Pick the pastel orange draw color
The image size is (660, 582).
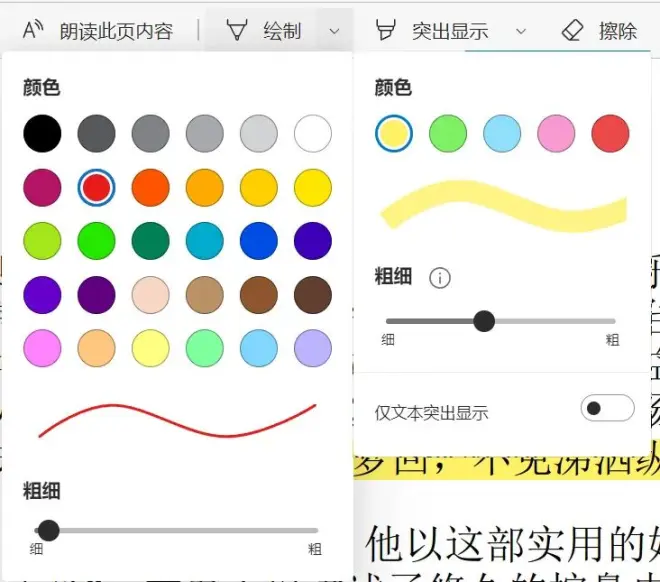(x=96, y=348)
